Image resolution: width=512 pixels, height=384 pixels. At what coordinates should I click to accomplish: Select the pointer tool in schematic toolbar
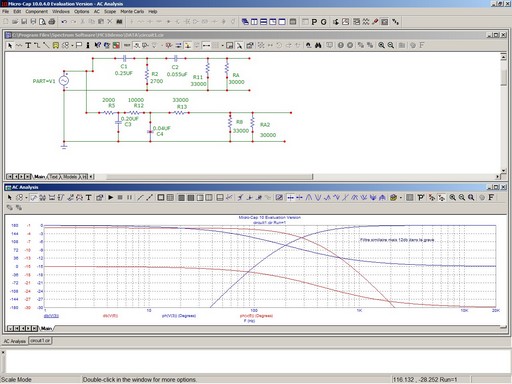coord(9,45)
